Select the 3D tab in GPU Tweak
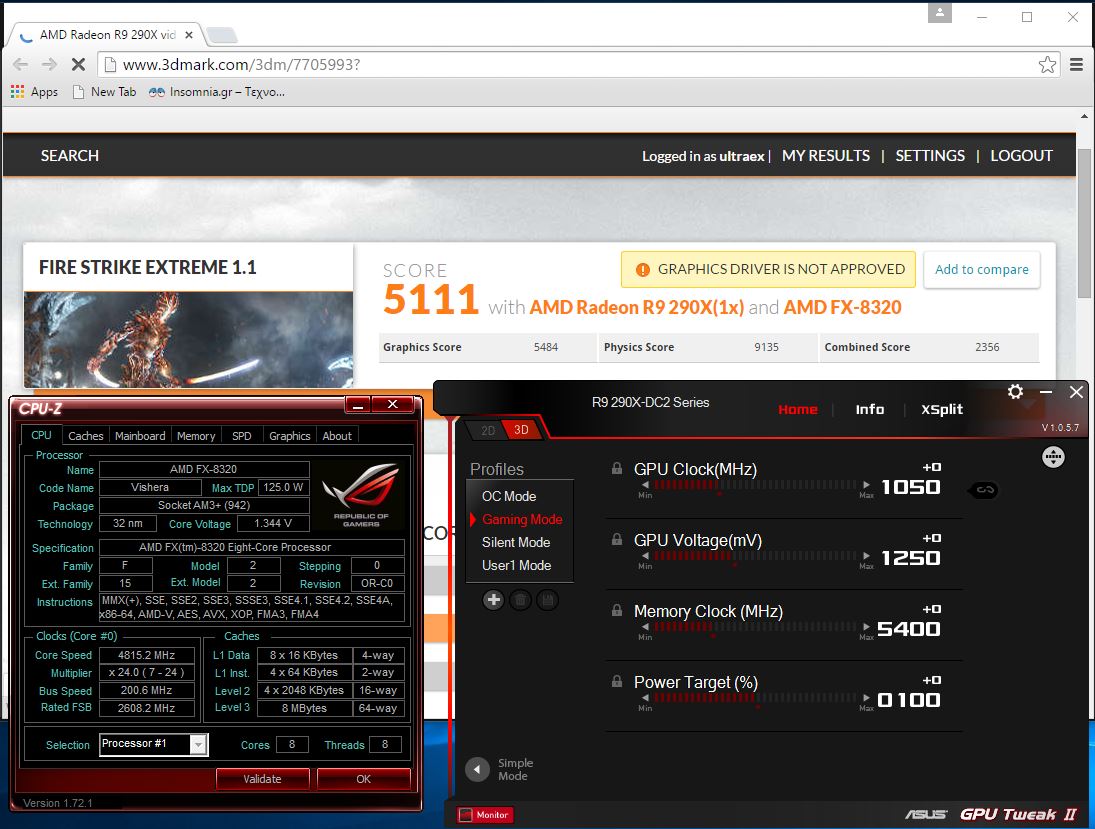 click(522, 430)
